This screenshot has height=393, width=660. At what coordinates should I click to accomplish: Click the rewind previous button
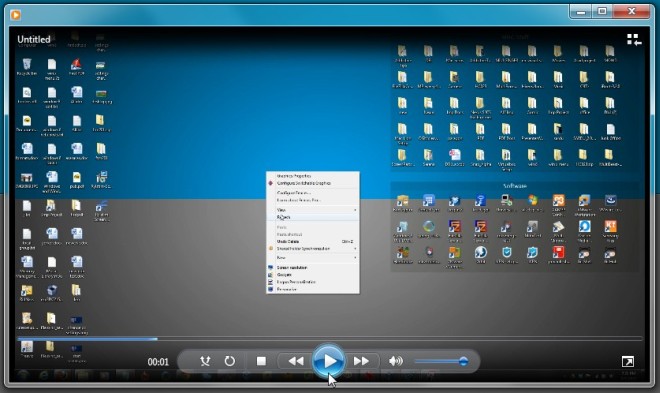[x=296, y=361]
